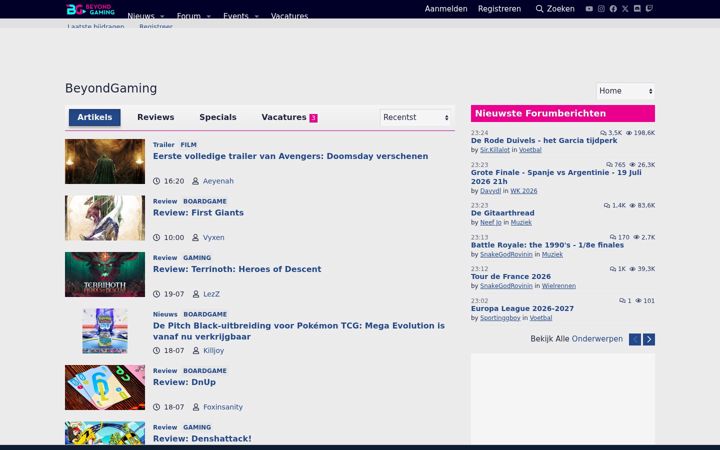Viewport: 720px width, 450px height.
Task: Open the Facebook social icon
Action: (x=613, y=9)
